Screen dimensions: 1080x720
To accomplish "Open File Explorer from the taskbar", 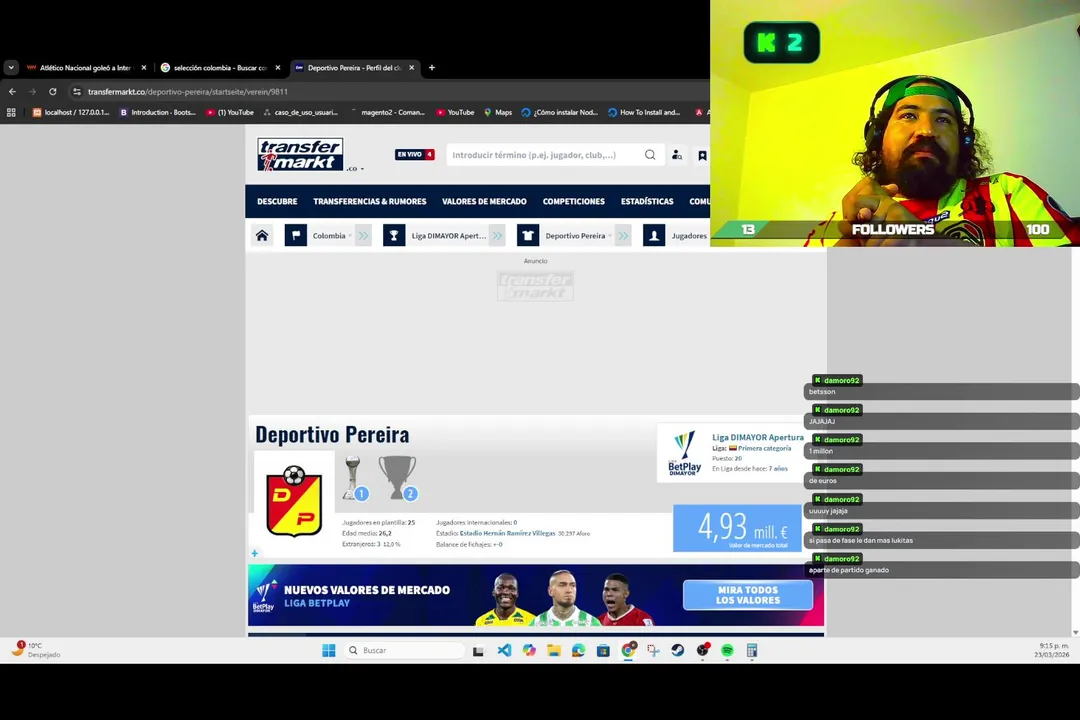I will (x=554, y=650).
